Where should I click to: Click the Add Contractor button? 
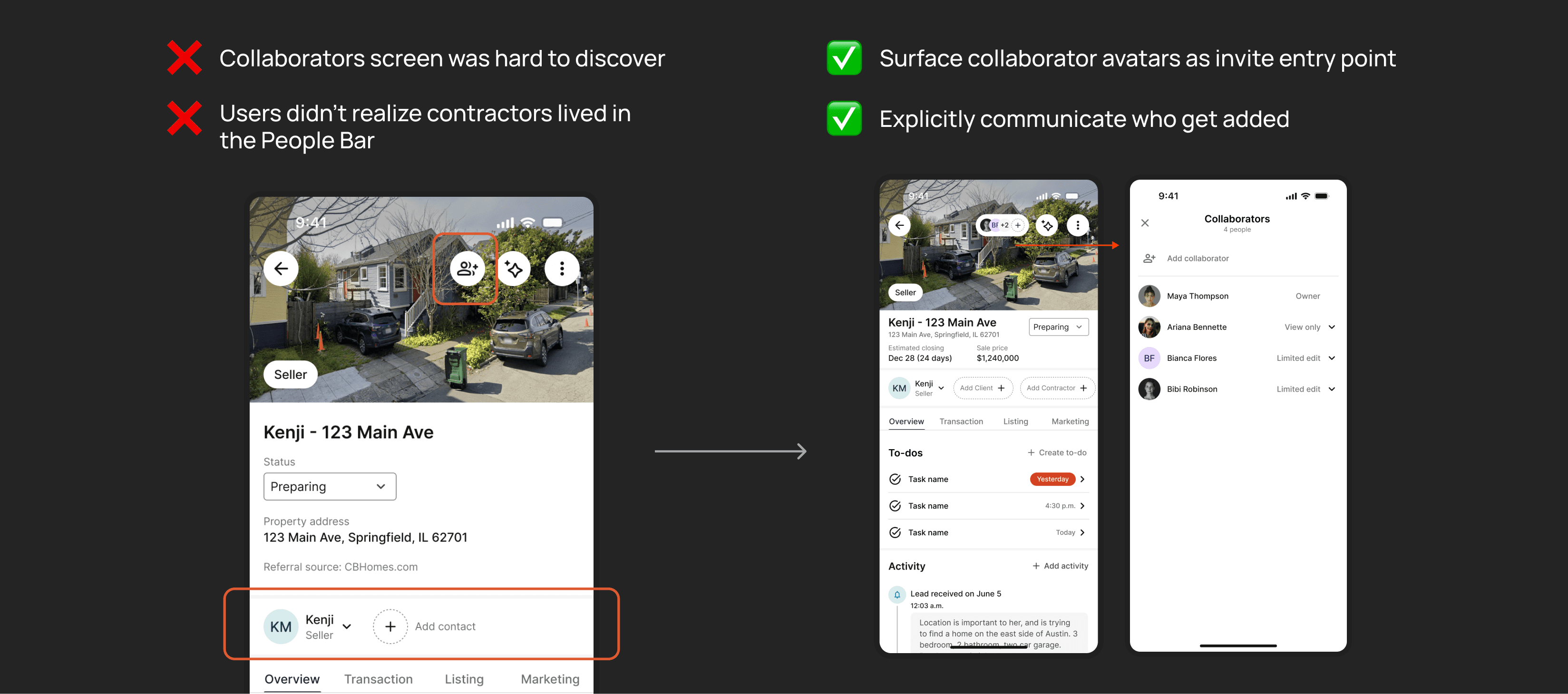click(1056, 388)
